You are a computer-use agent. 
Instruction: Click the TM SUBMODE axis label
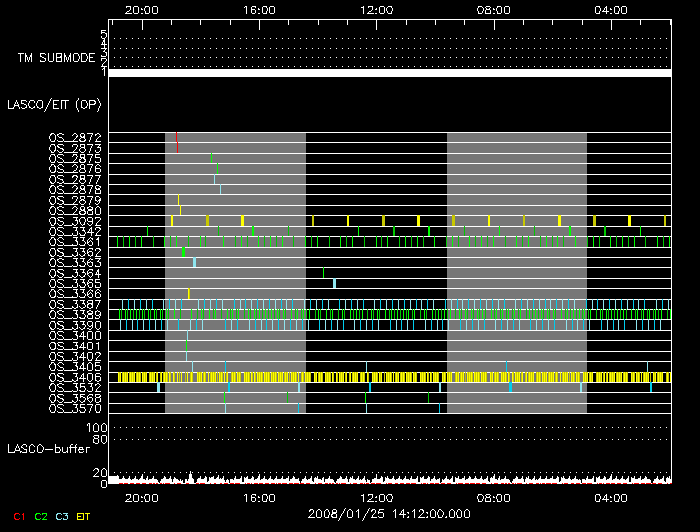(x=55, y=58)
